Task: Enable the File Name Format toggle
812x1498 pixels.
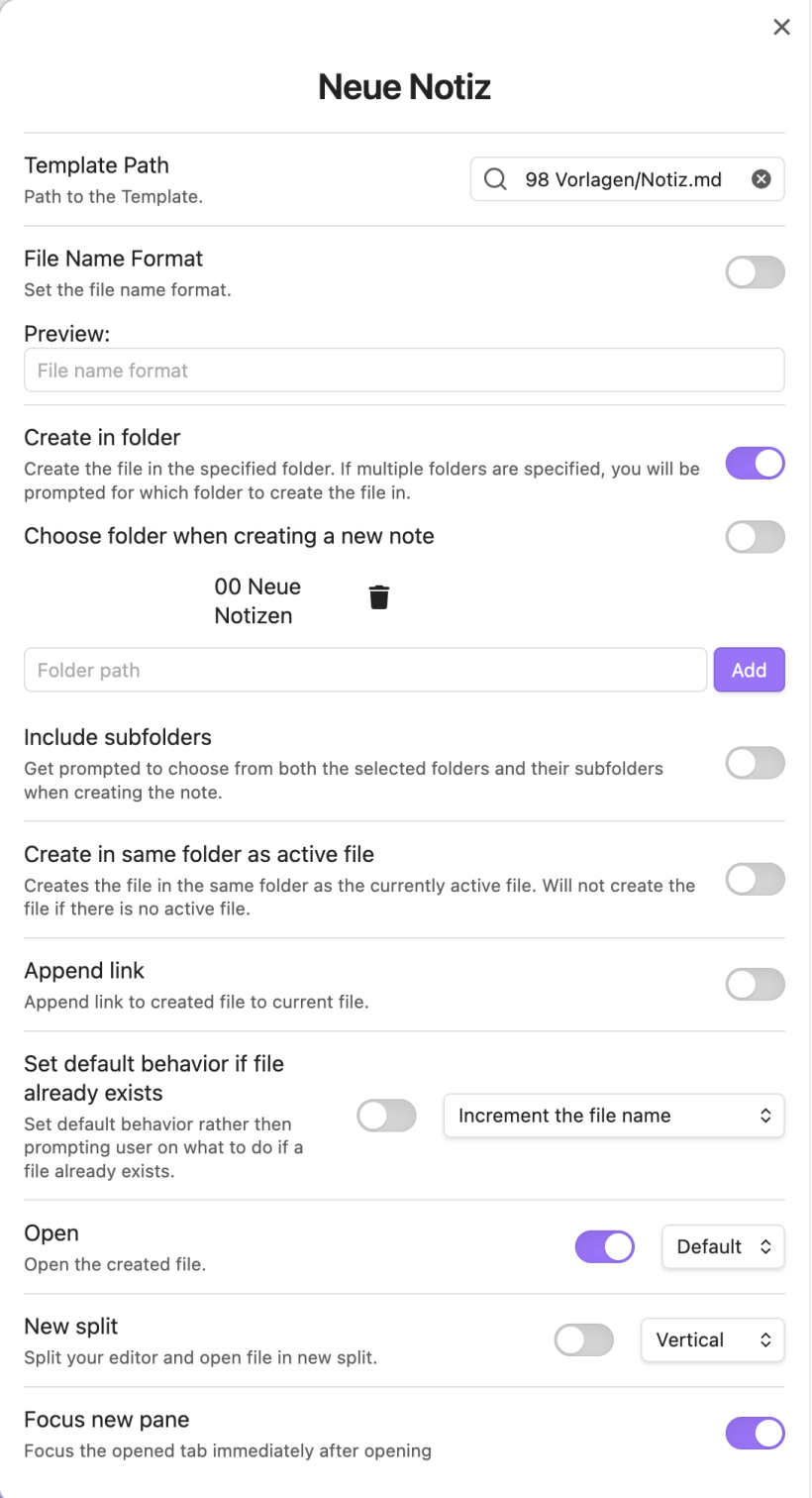Action: point(755,271)
